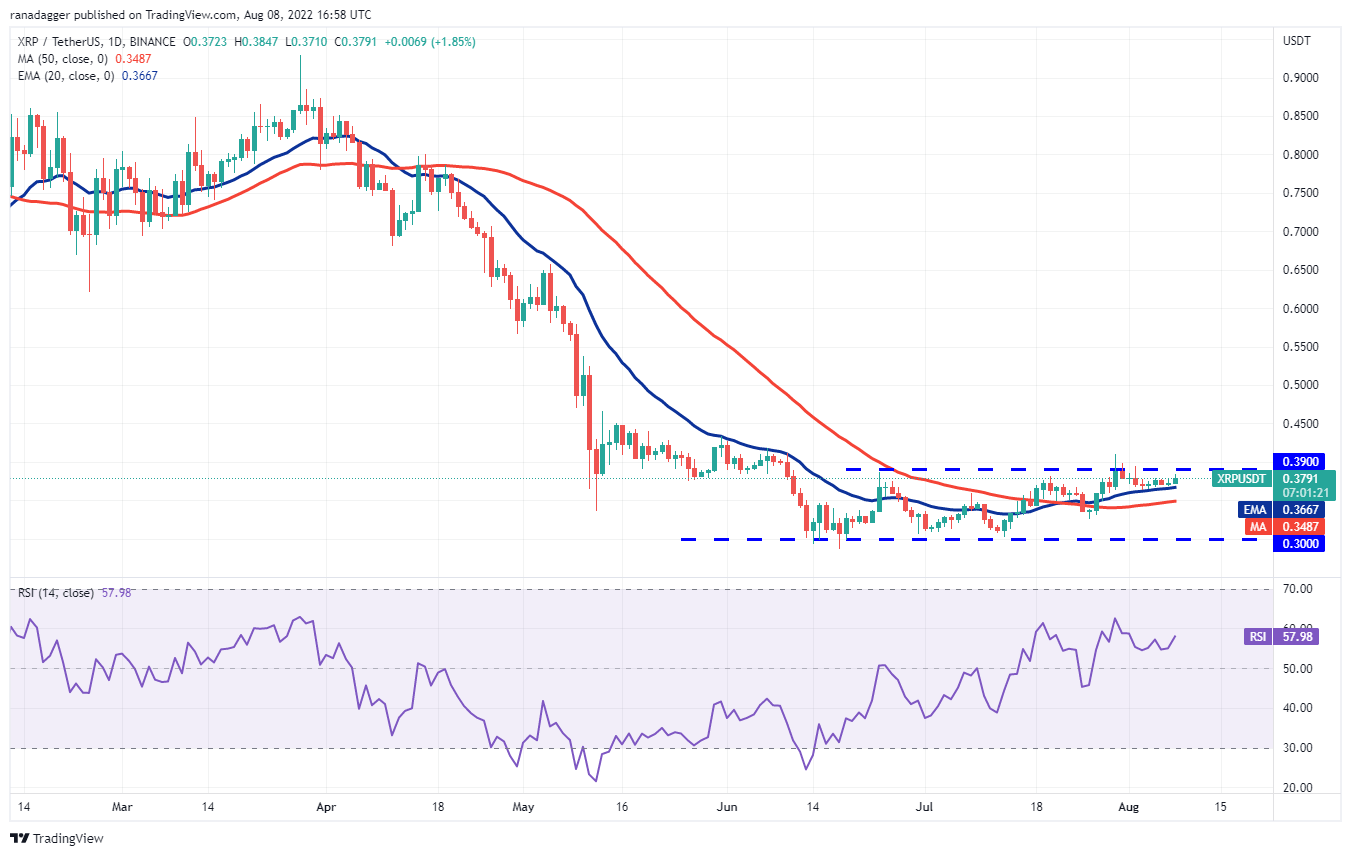Click the '15' date label after Aug
1351x856 pixels.
pos(1221,806)
